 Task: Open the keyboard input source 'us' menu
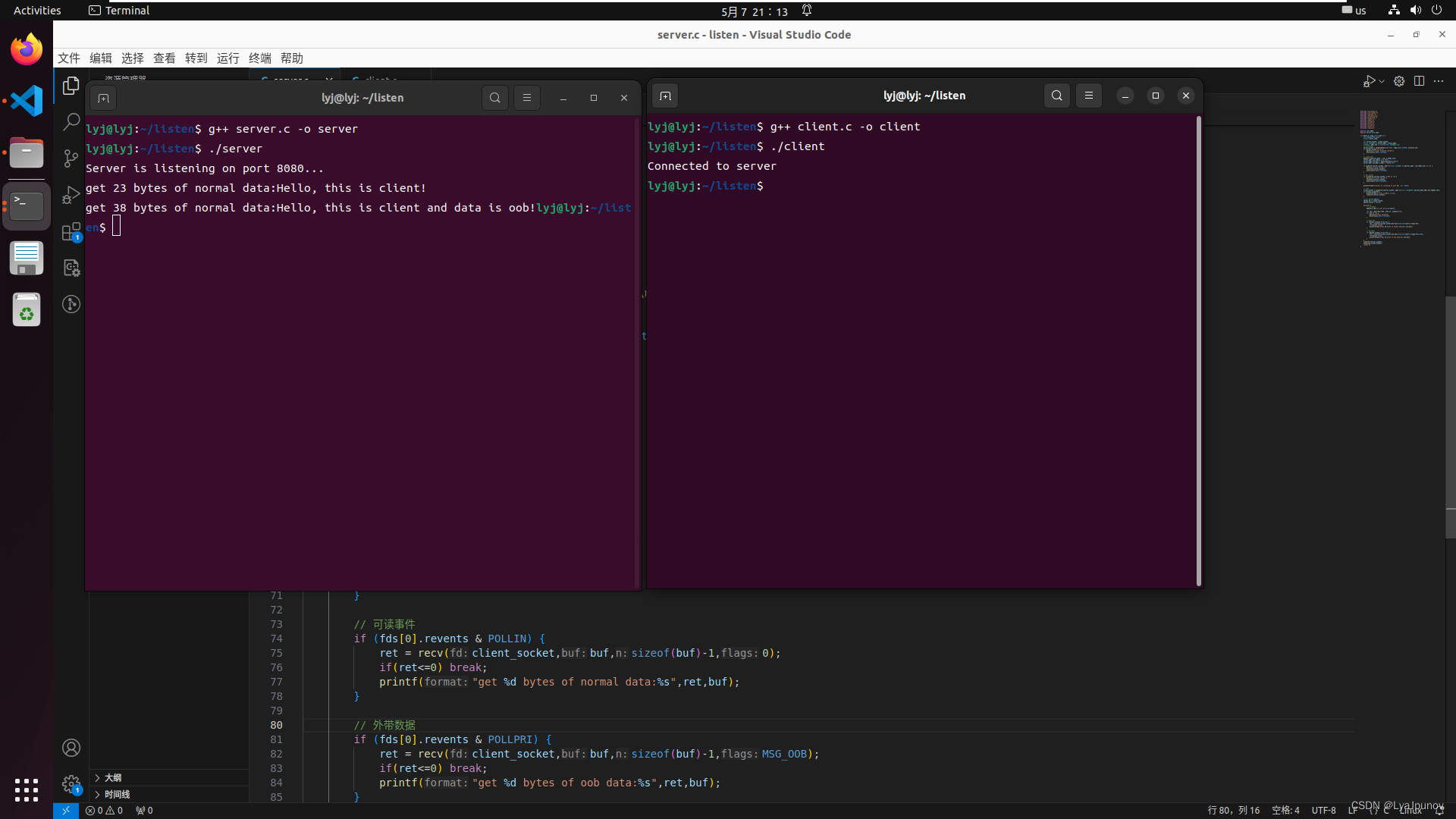coord(1354,11)
